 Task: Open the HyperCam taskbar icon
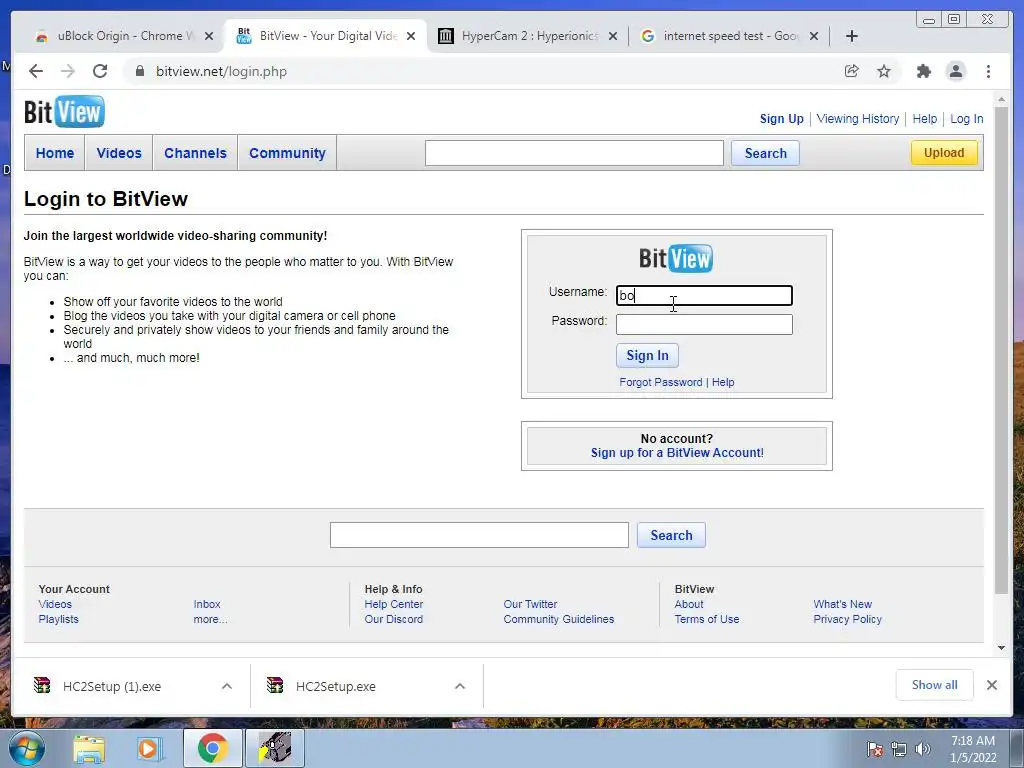(x=275, y=748)
